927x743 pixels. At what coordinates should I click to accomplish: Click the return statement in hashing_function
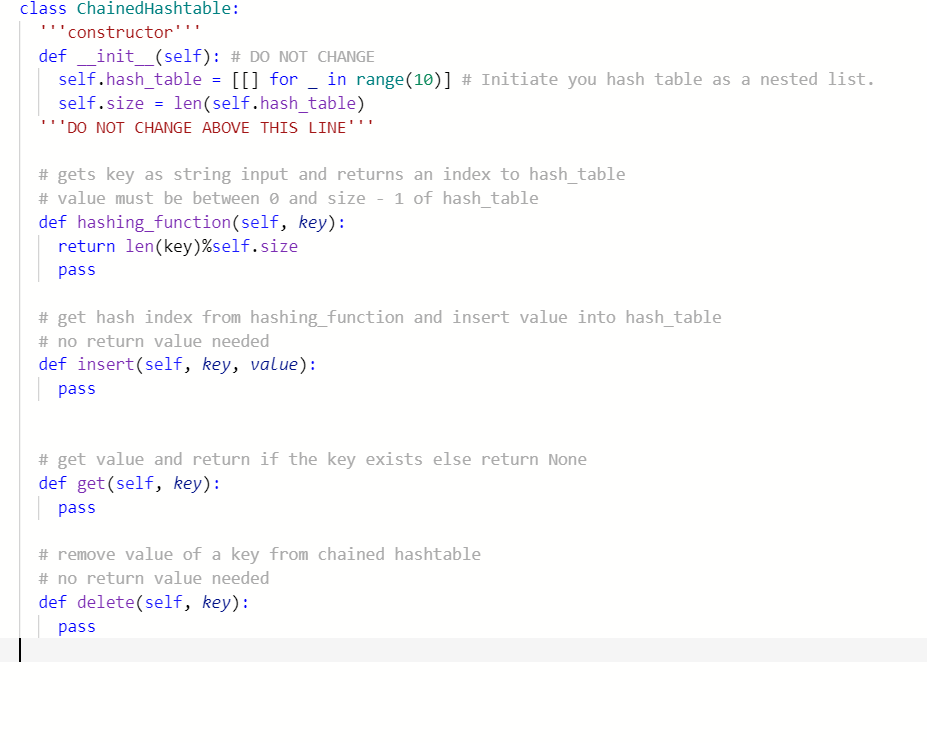(175, 246)
